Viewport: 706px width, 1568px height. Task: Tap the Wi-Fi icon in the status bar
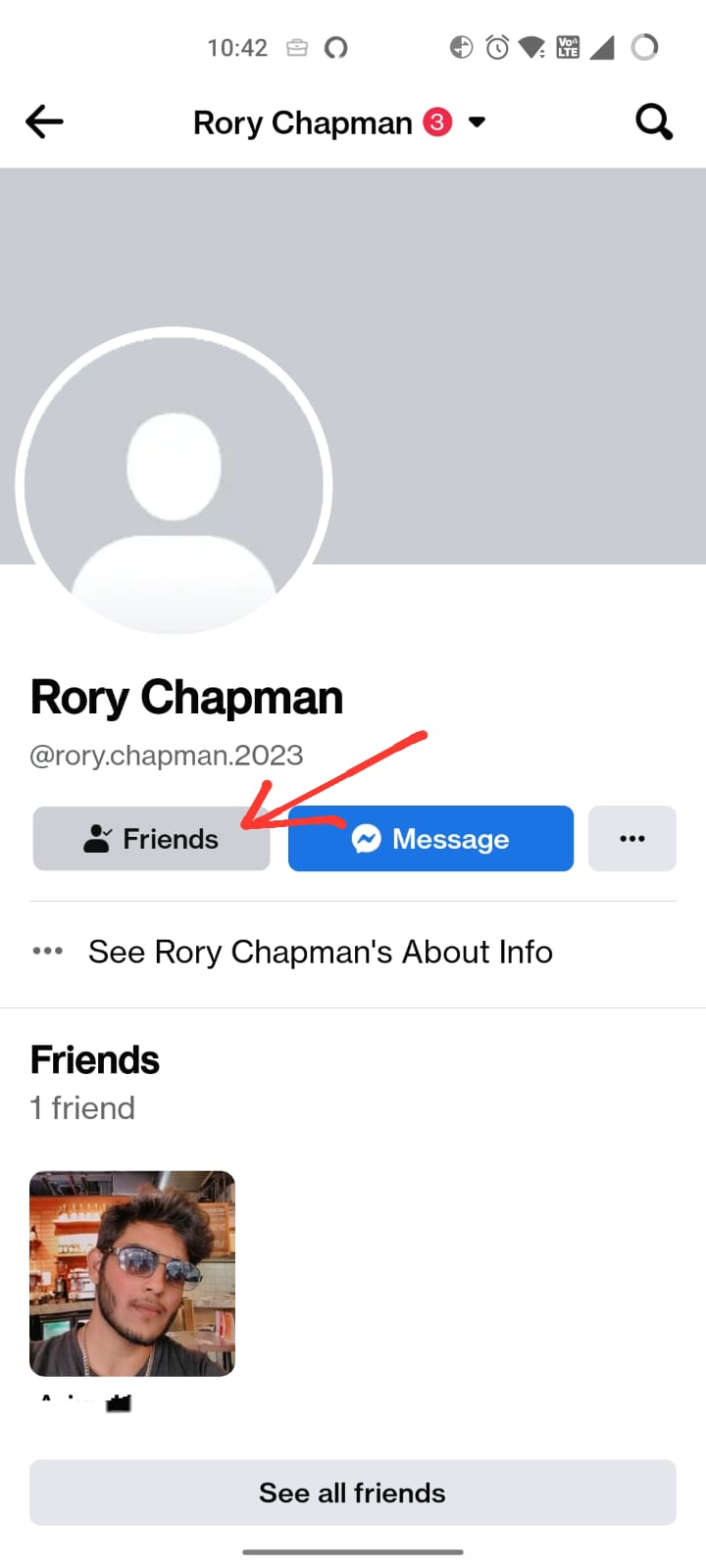tap(529, 46)
